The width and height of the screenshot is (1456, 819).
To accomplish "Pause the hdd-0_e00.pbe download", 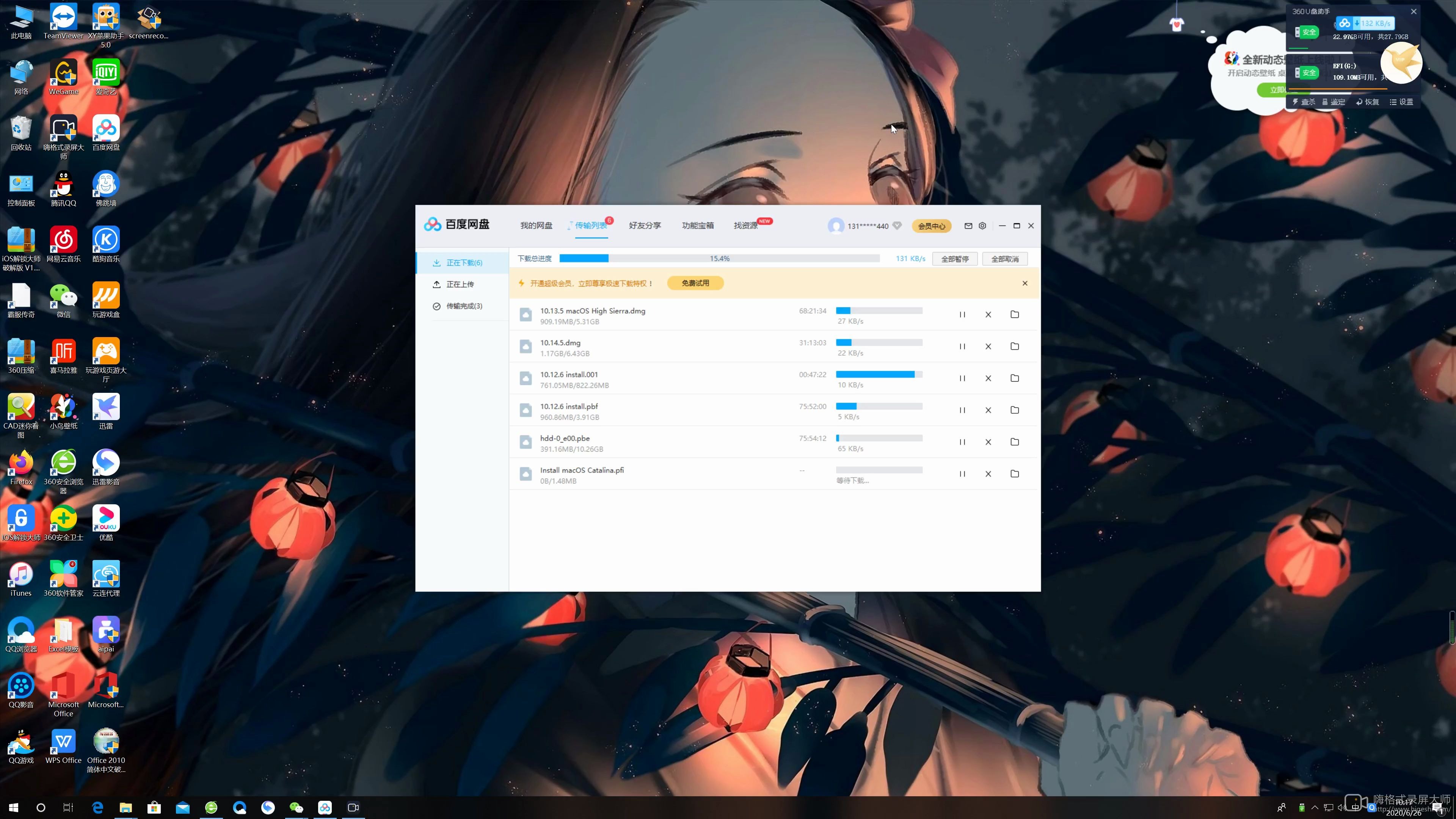I will [x=962, y=442].
